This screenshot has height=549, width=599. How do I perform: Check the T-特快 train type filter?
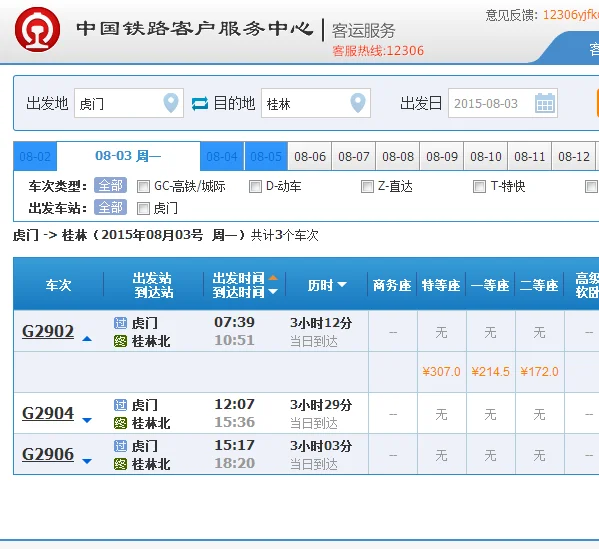click(x=479, y=186)
